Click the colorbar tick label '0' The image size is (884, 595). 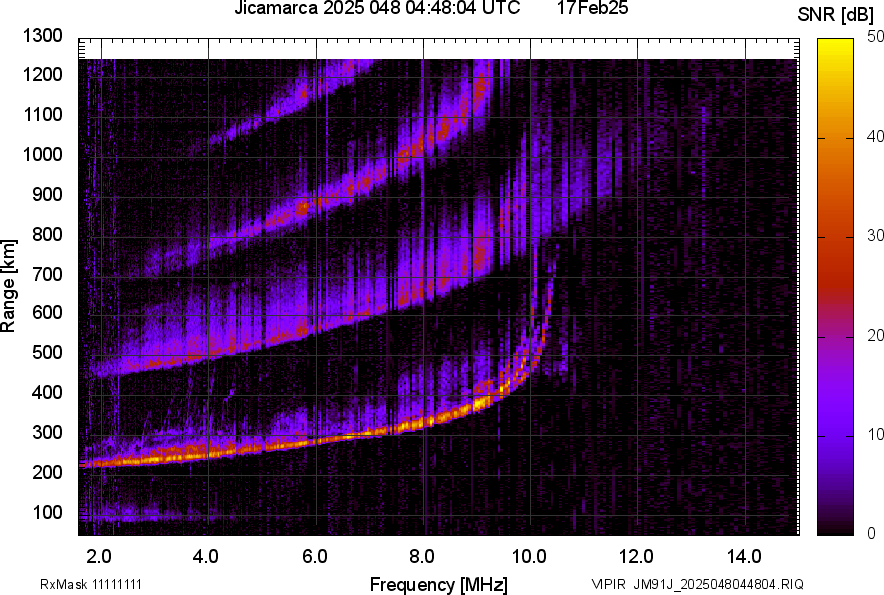click(872, 533)
